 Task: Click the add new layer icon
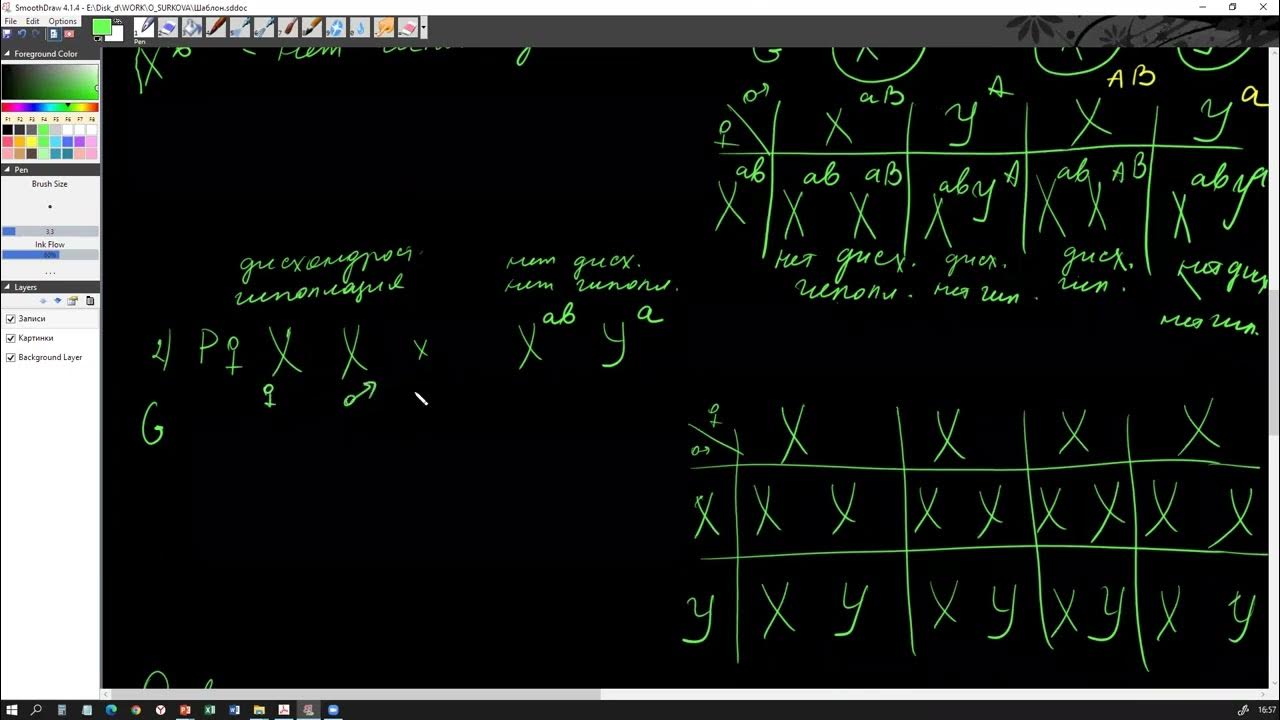tap(72, 301)
